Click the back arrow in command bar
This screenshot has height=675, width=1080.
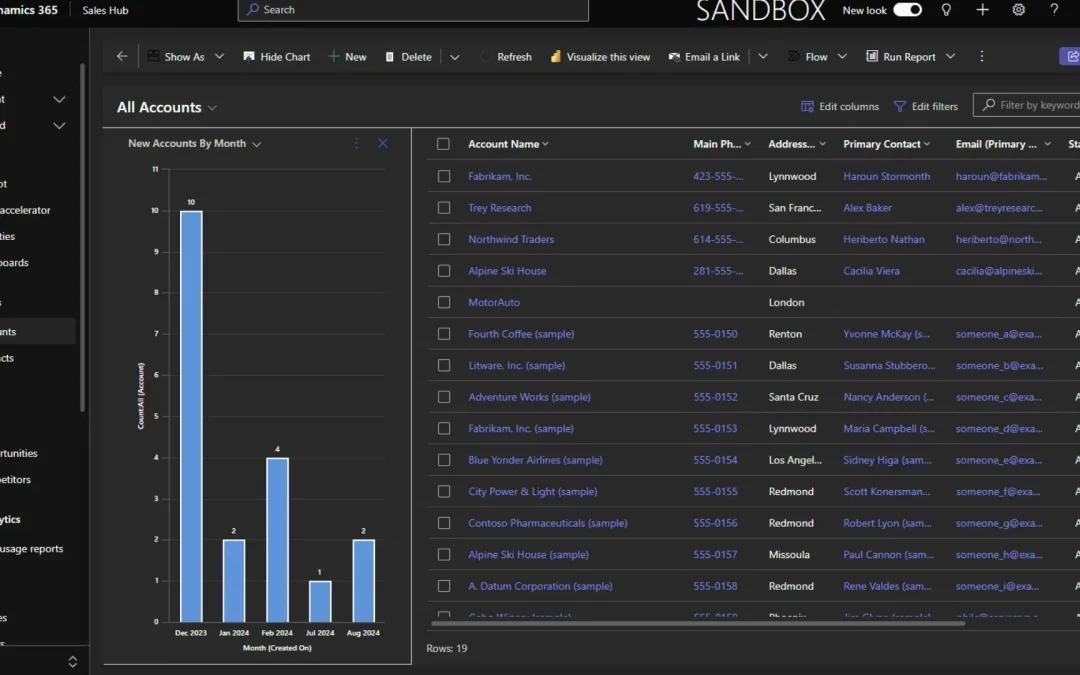pyautogui.click(x=122, y=56)
